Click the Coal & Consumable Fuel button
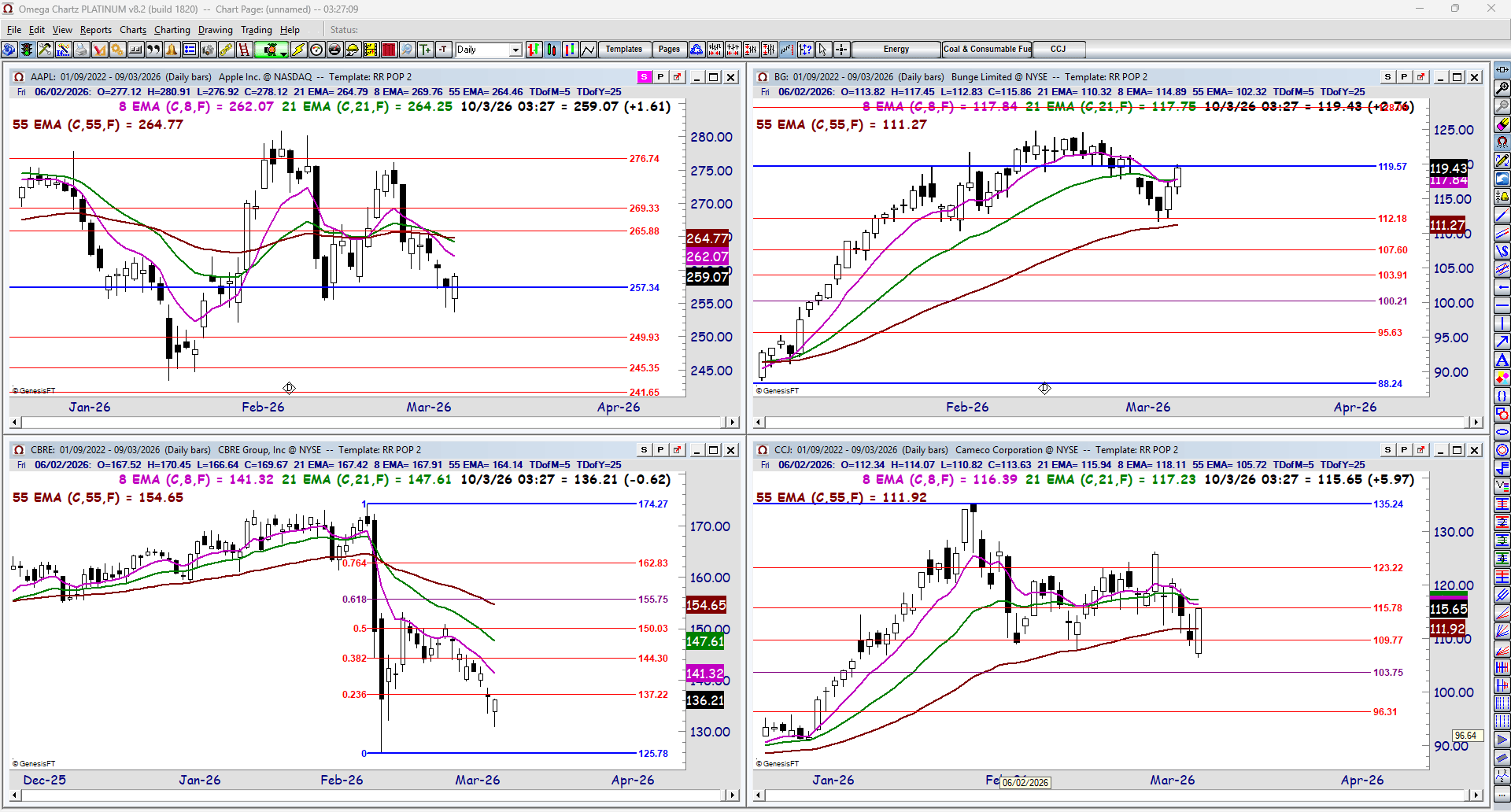 click(988, 50)
